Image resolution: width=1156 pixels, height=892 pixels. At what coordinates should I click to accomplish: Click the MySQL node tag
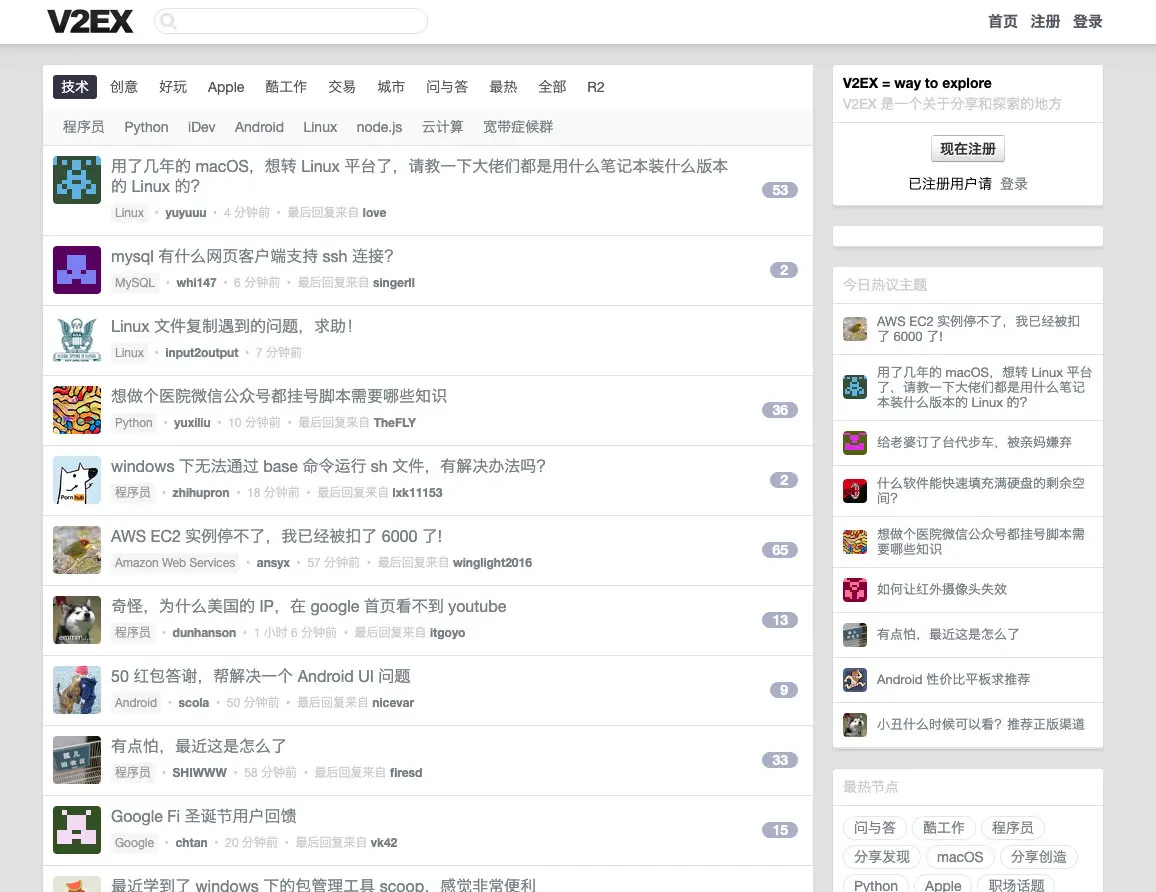135,282
